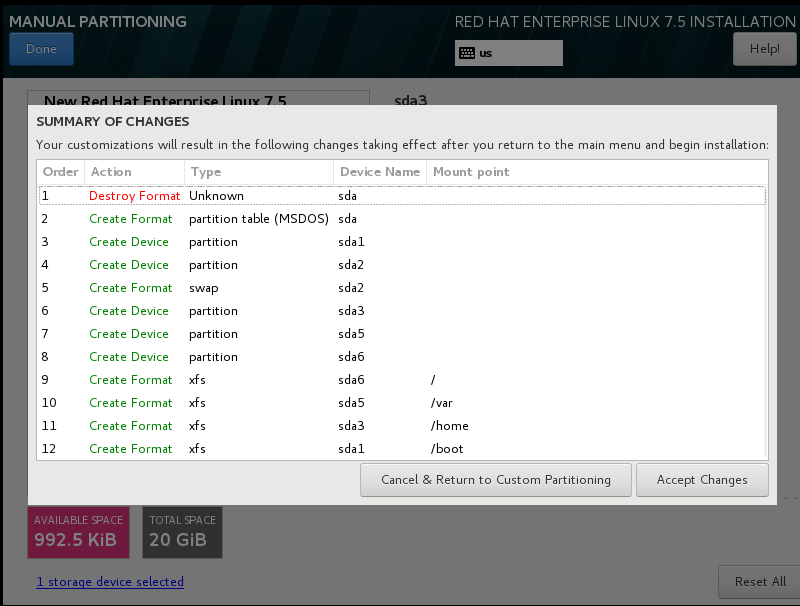Sort by the Action column header
800x606 pixels.
(135, 172)
